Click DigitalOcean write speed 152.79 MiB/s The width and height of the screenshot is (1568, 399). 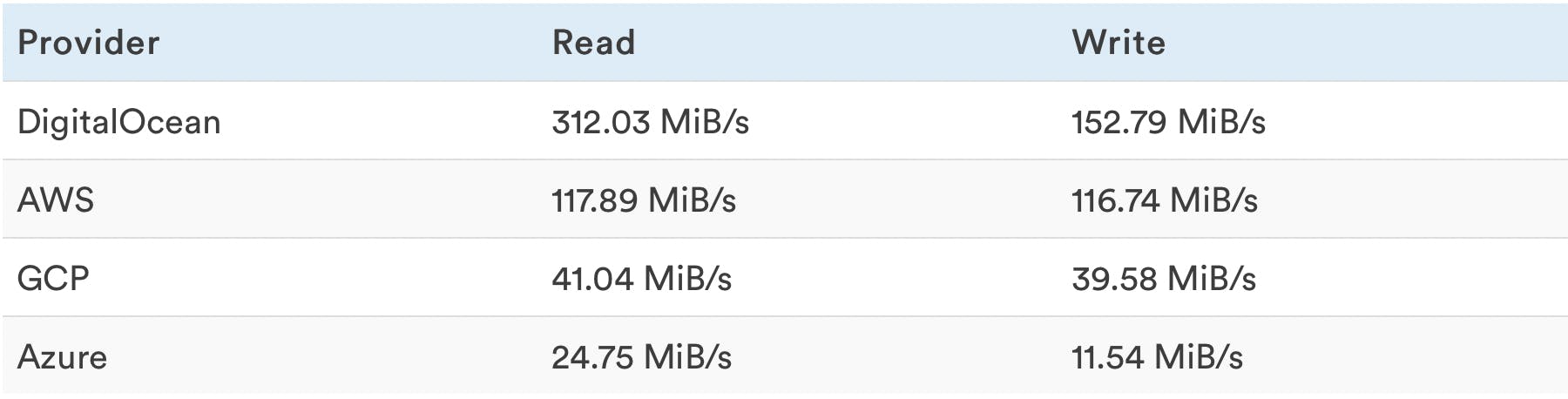pyautogui.click(x=1168, y=122)
